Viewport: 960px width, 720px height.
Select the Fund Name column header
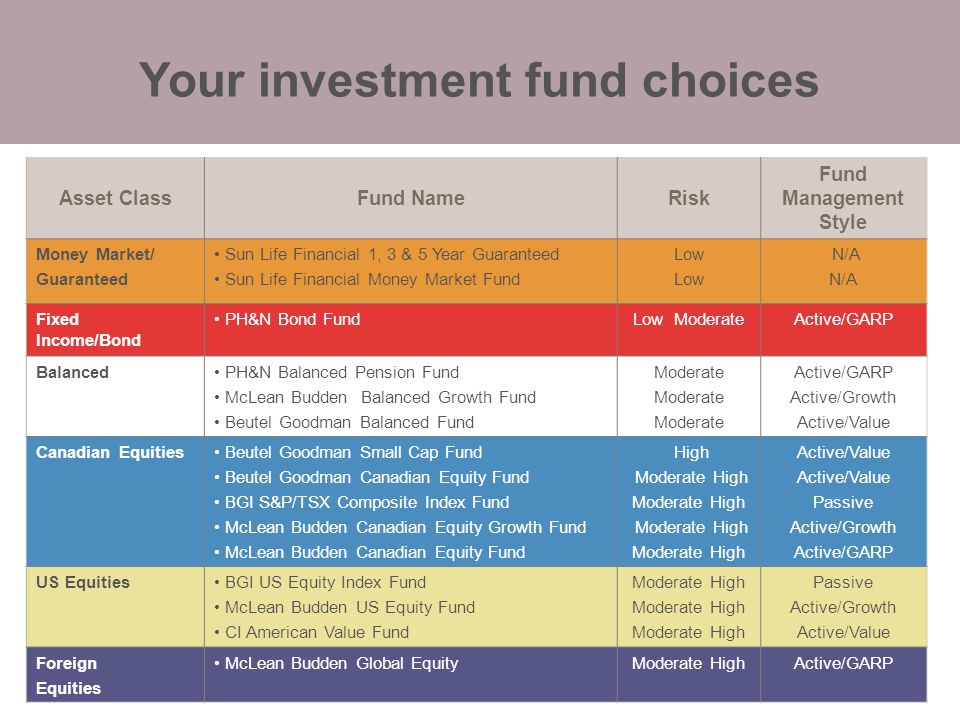(411, 198)
